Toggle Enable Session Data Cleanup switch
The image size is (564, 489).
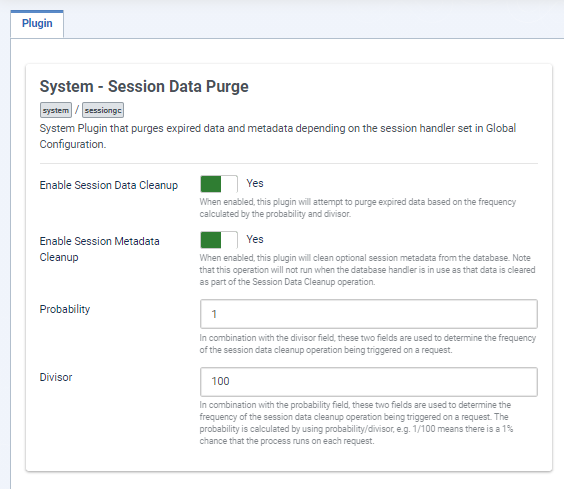[x=219, y=184]
